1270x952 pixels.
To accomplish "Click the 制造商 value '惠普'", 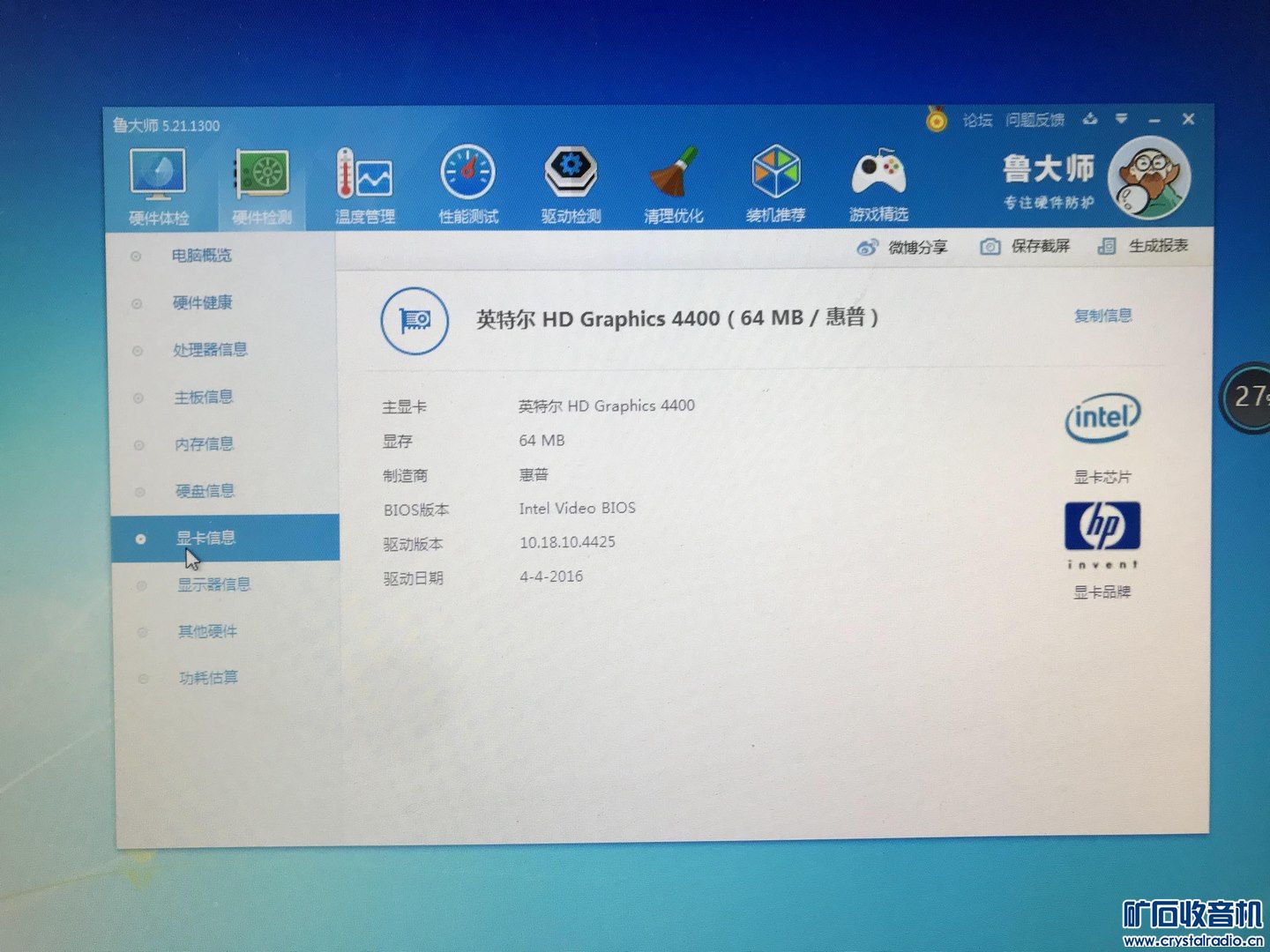I will click(534, 475).
